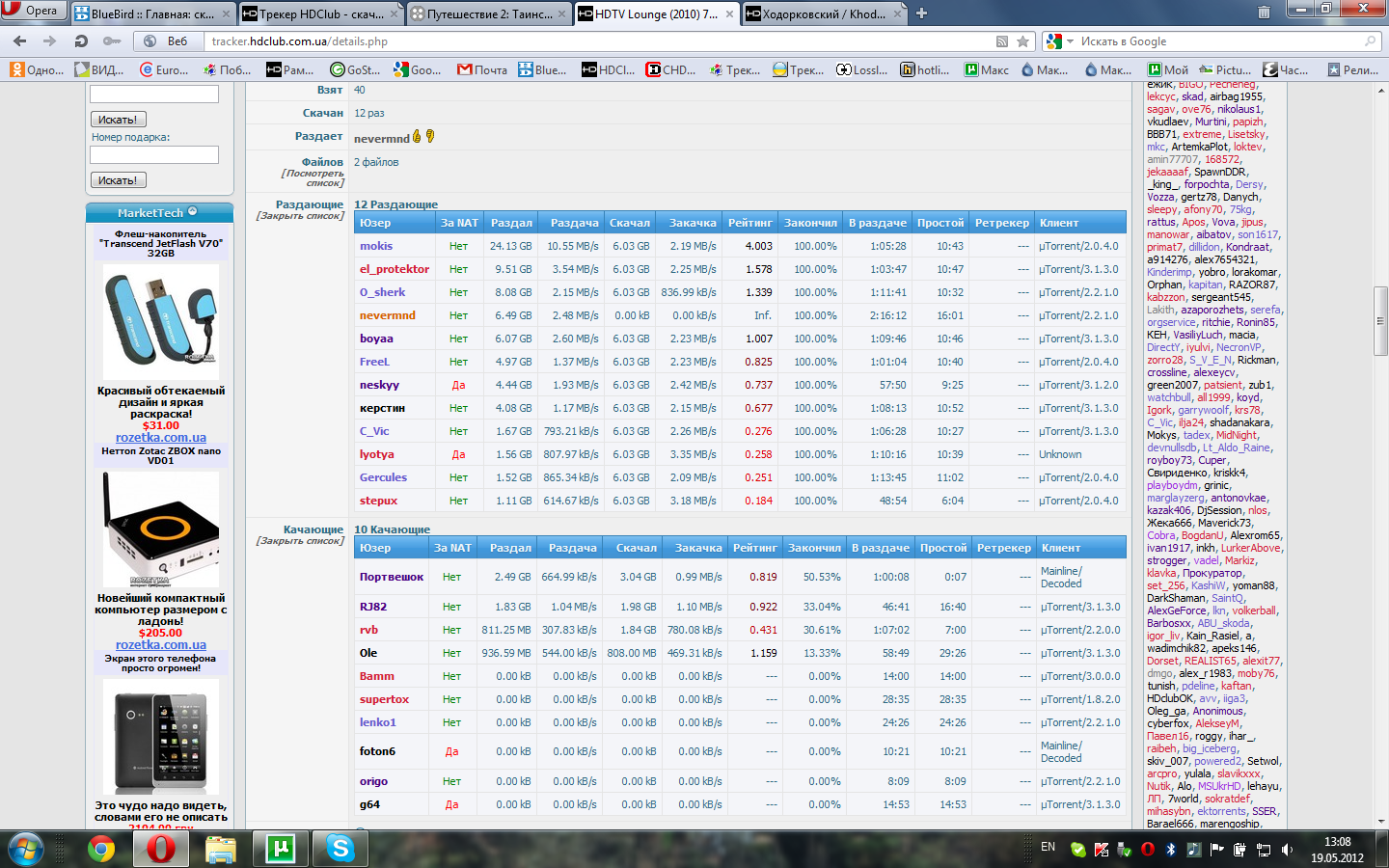Open the Портвешок user link
1389x868 pixels.
pos(392,577)
